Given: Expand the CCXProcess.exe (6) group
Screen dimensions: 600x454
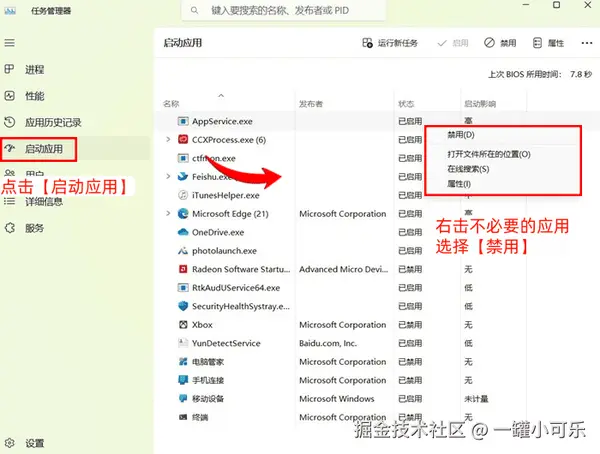Looking at the screenshot, I should (x=168, y=139).
